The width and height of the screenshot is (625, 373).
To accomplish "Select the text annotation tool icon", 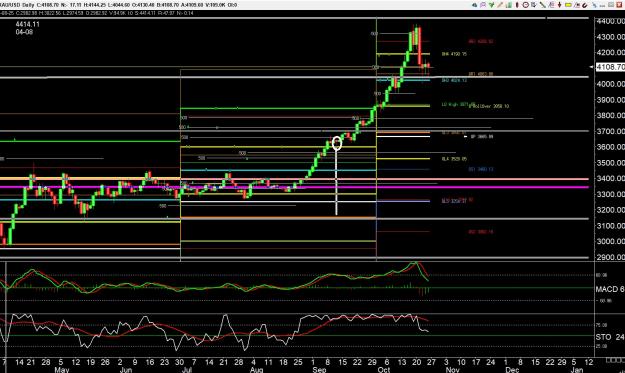I will point(551,5).
